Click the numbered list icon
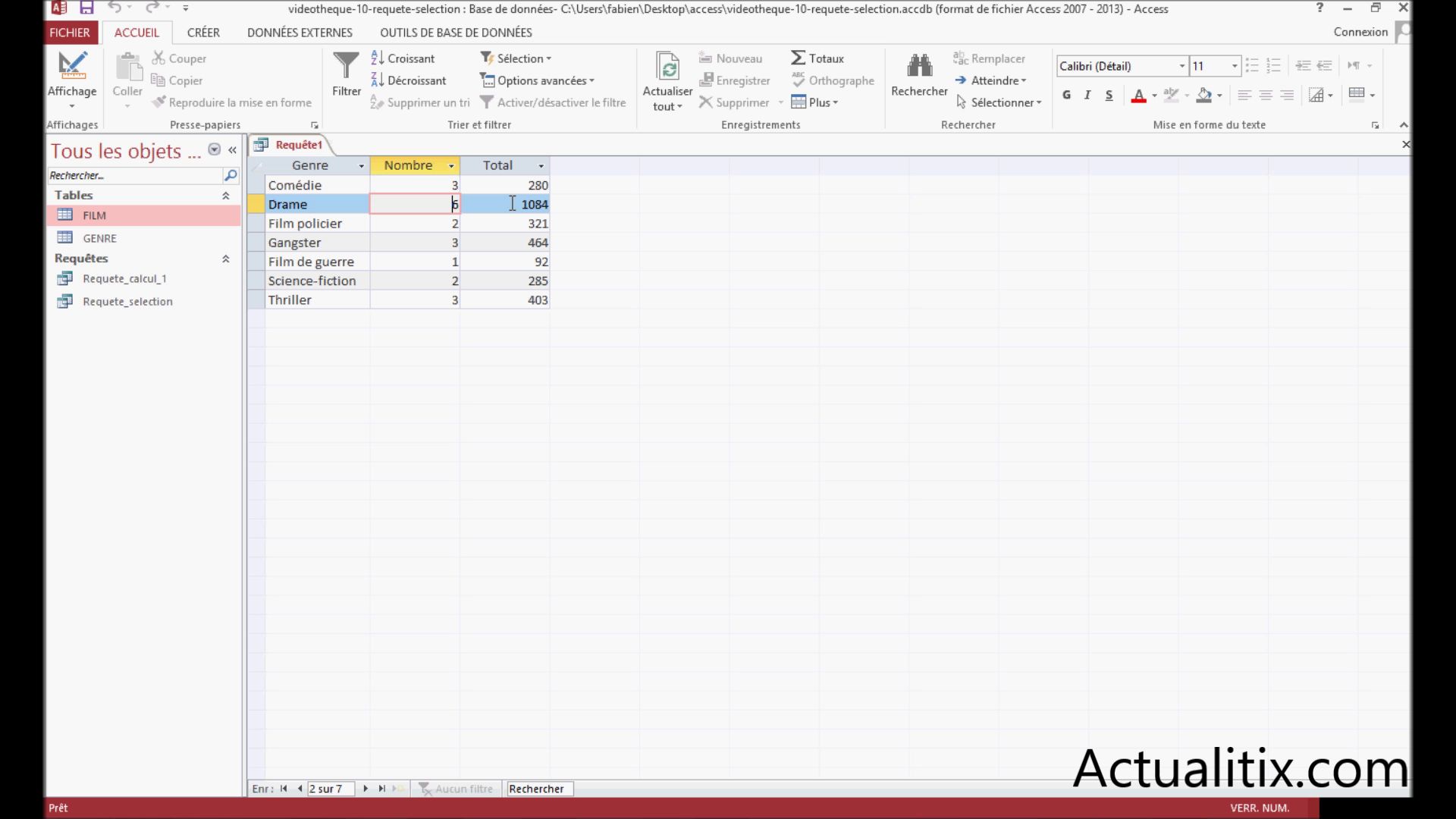Viewport: 1456px width, 819px height. point(1273,66)
